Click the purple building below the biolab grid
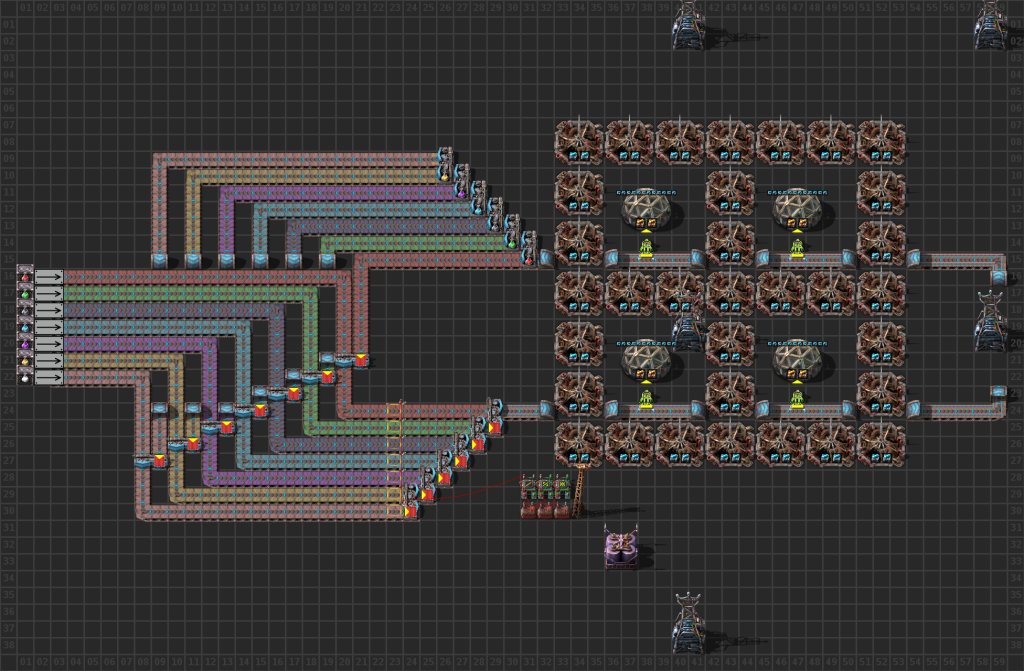The height and width of the screenshot is (671, 1024). [x=620, y=549]
